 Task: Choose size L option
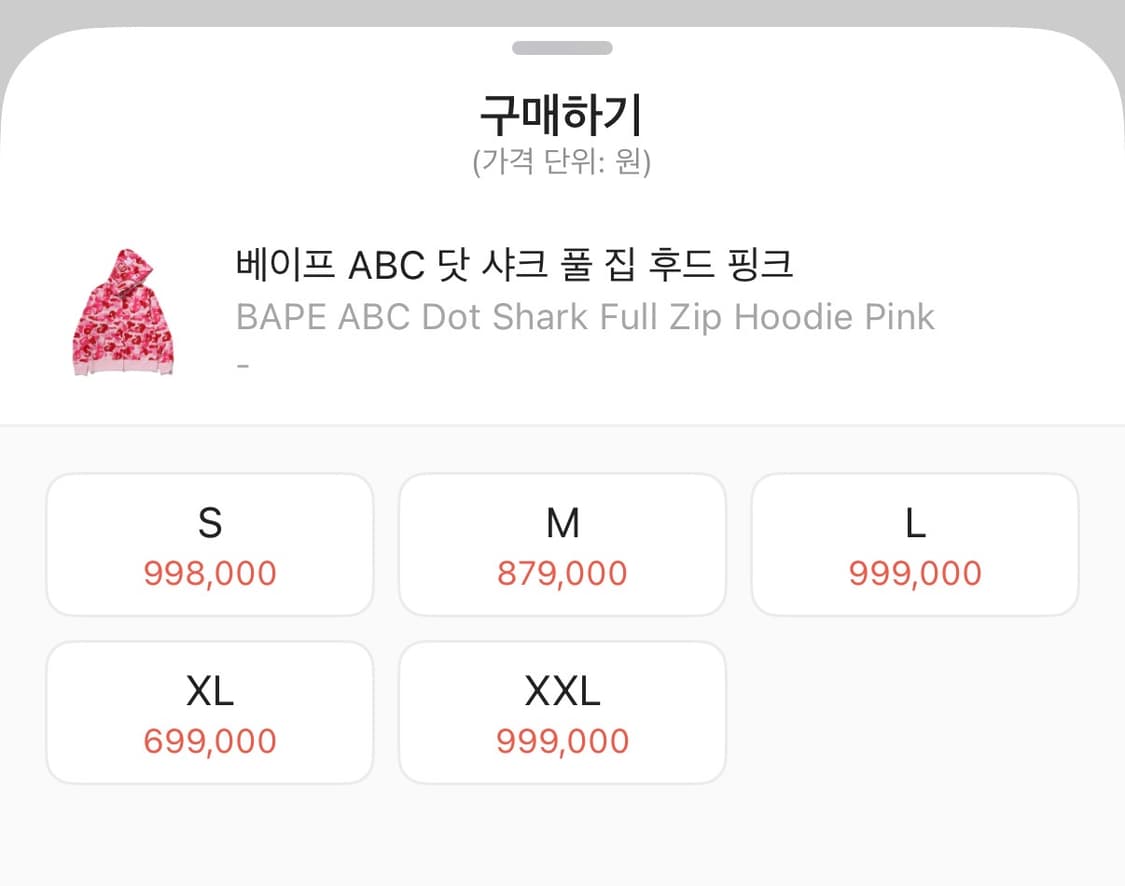click(x=915, y=544)
